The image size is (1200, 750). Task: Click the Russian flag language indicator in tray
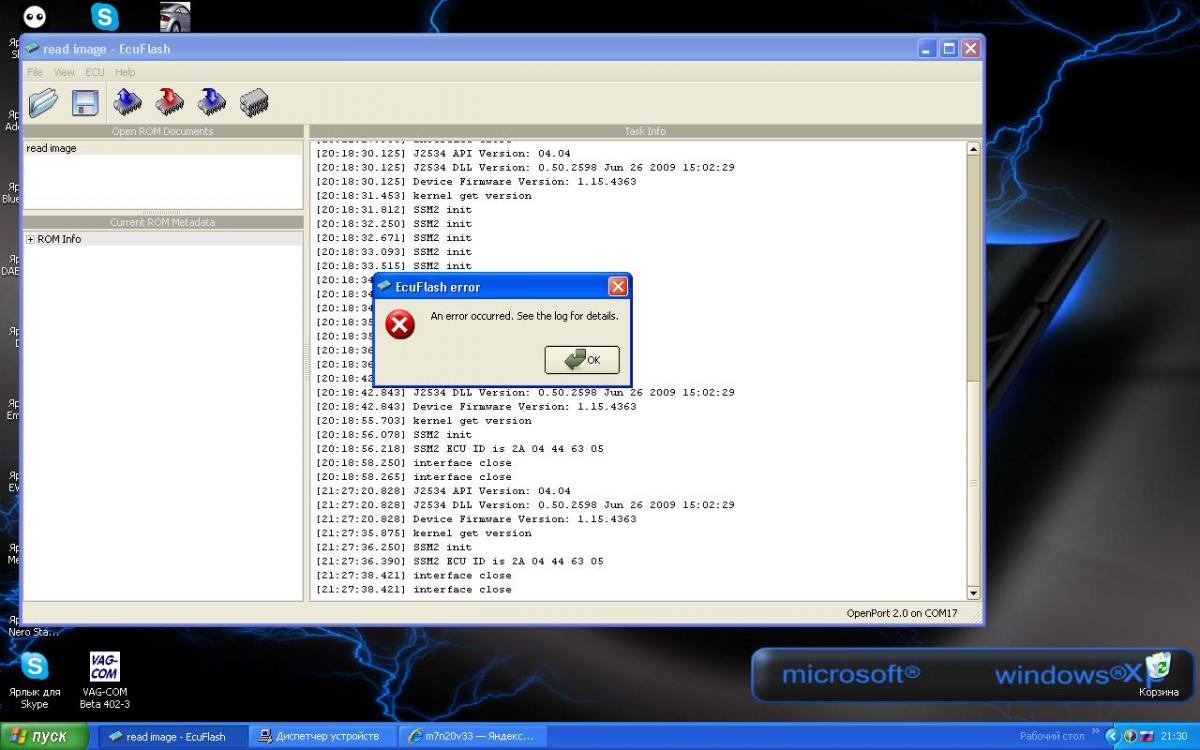tap(1146, 736)
